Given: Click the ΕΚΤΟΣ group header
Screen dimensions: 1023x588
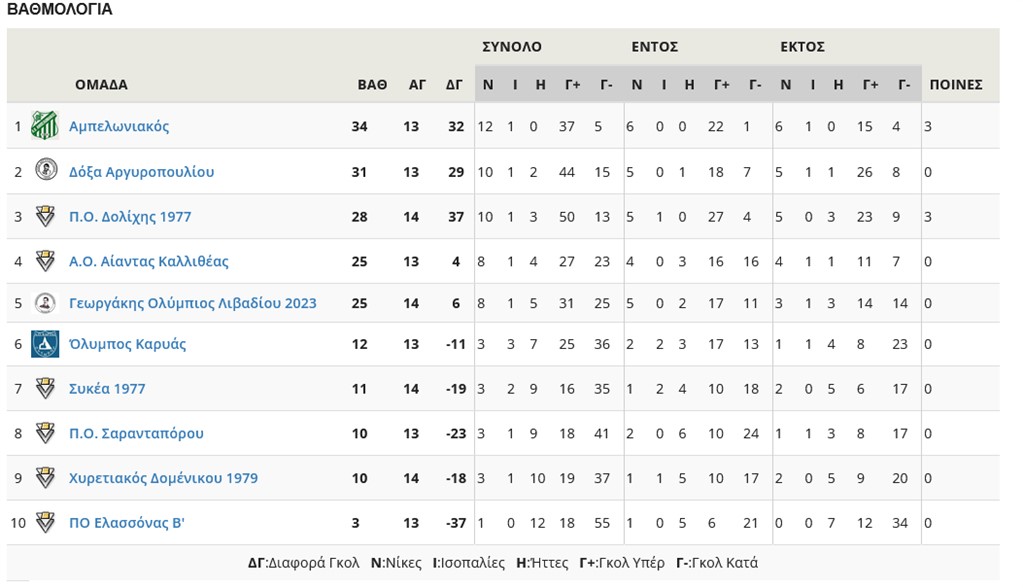Looking at the screenshot, I should point(802,47).
